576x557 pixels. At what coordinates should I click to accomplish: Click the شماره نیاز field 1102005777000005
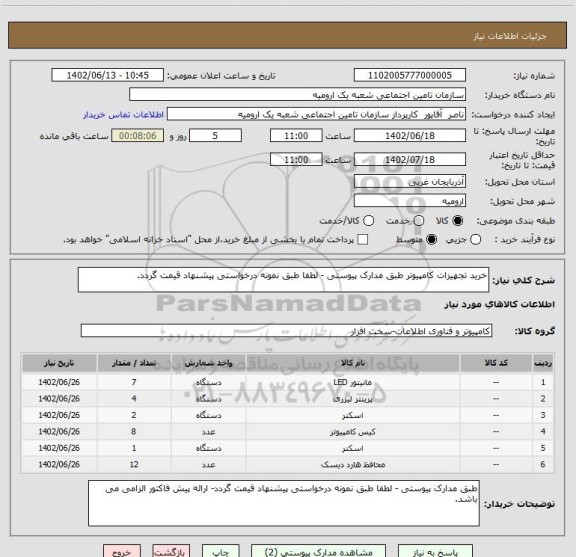click(410, 75)
